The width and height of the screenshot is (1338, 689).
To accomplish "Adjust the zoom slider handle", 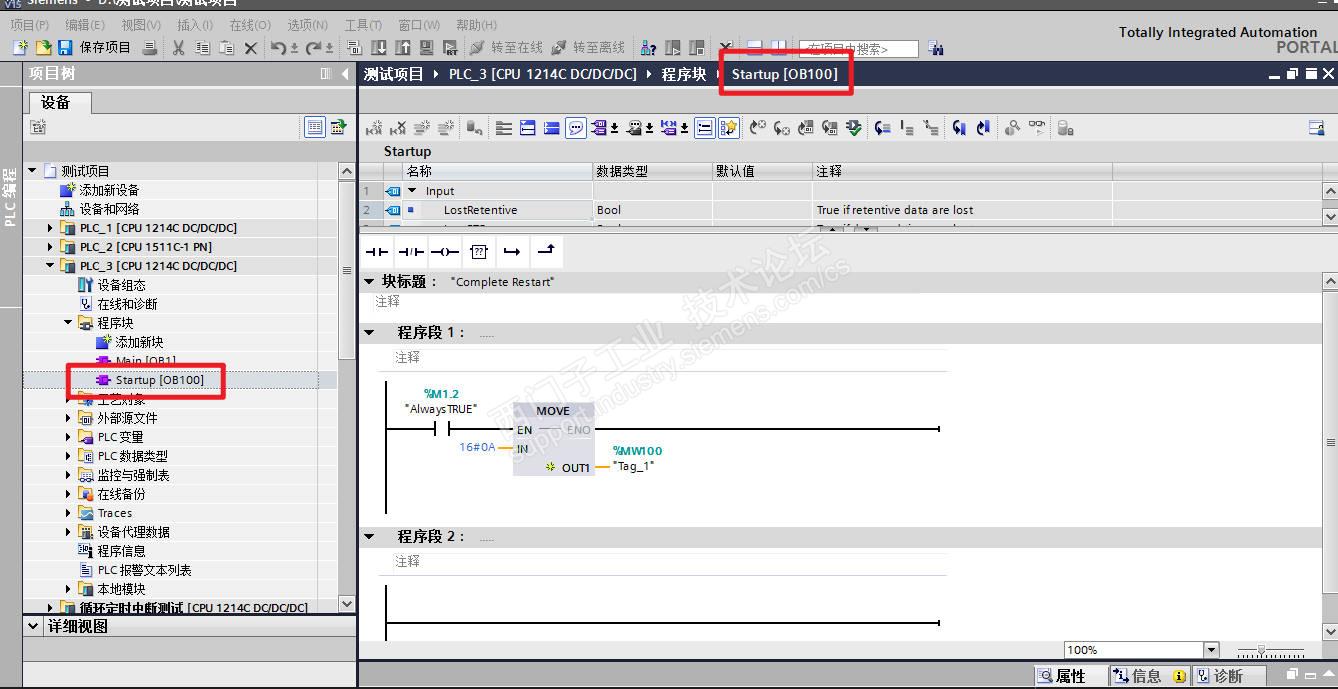I will [x=1262, y=650].
